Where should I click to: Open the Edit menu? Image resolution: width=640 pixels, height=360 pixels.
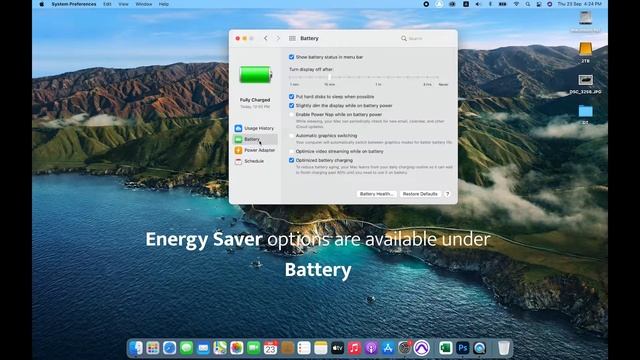coord(107,4)
